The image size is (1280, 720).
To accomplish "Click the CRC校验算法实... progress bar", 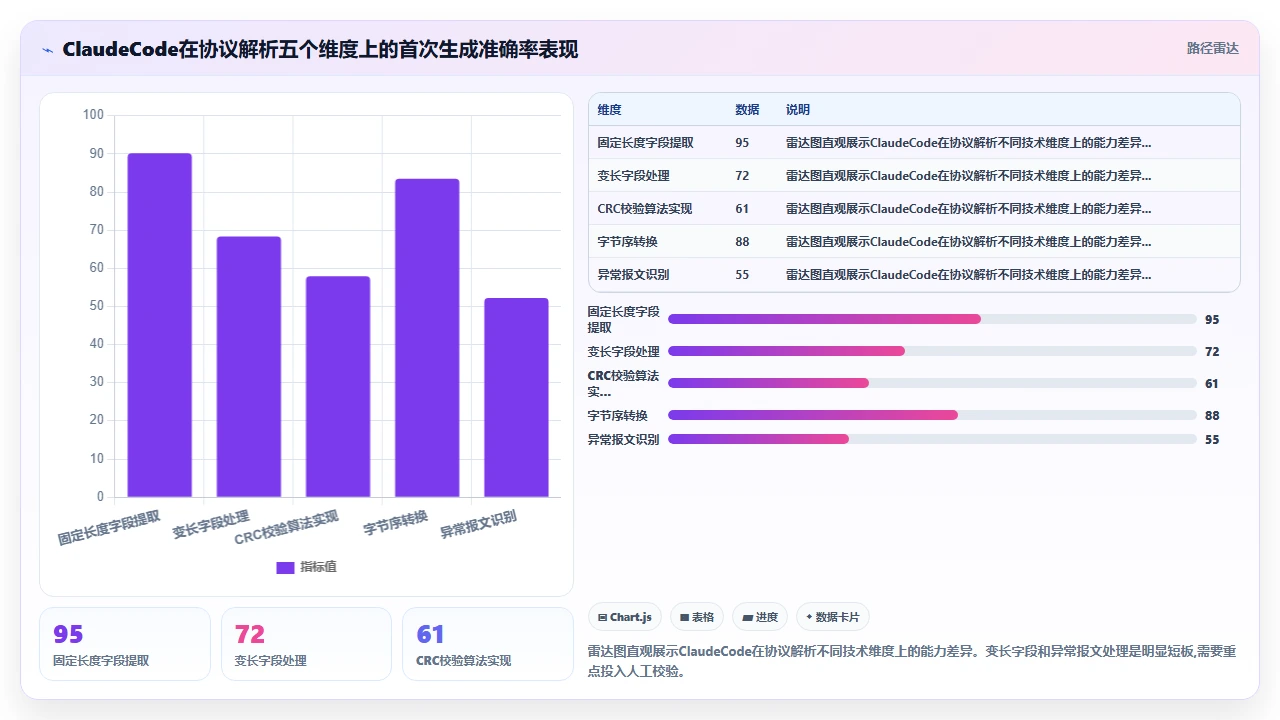I will point(932,383).
